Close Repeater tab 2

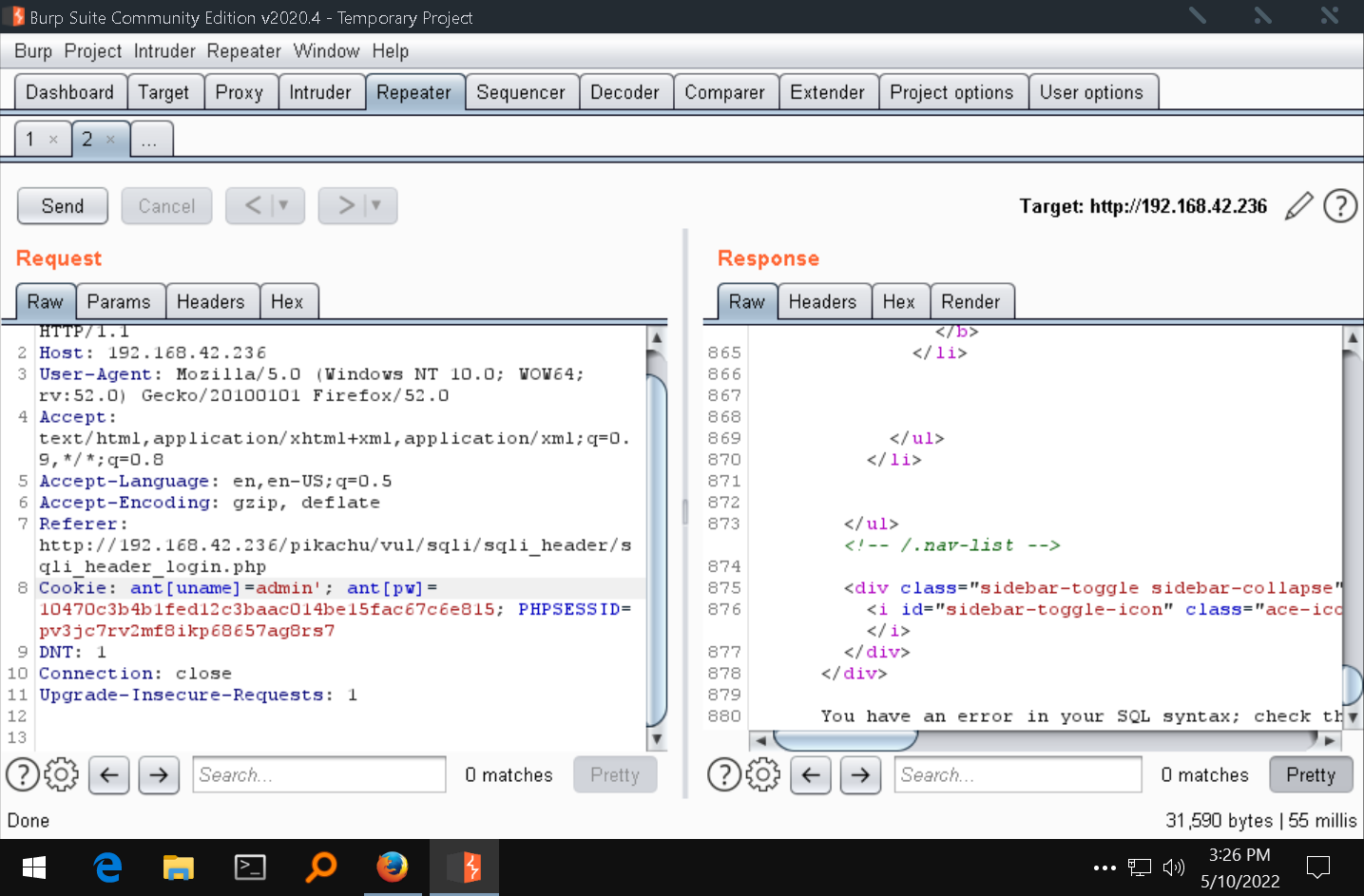click(x=110, y=140)
